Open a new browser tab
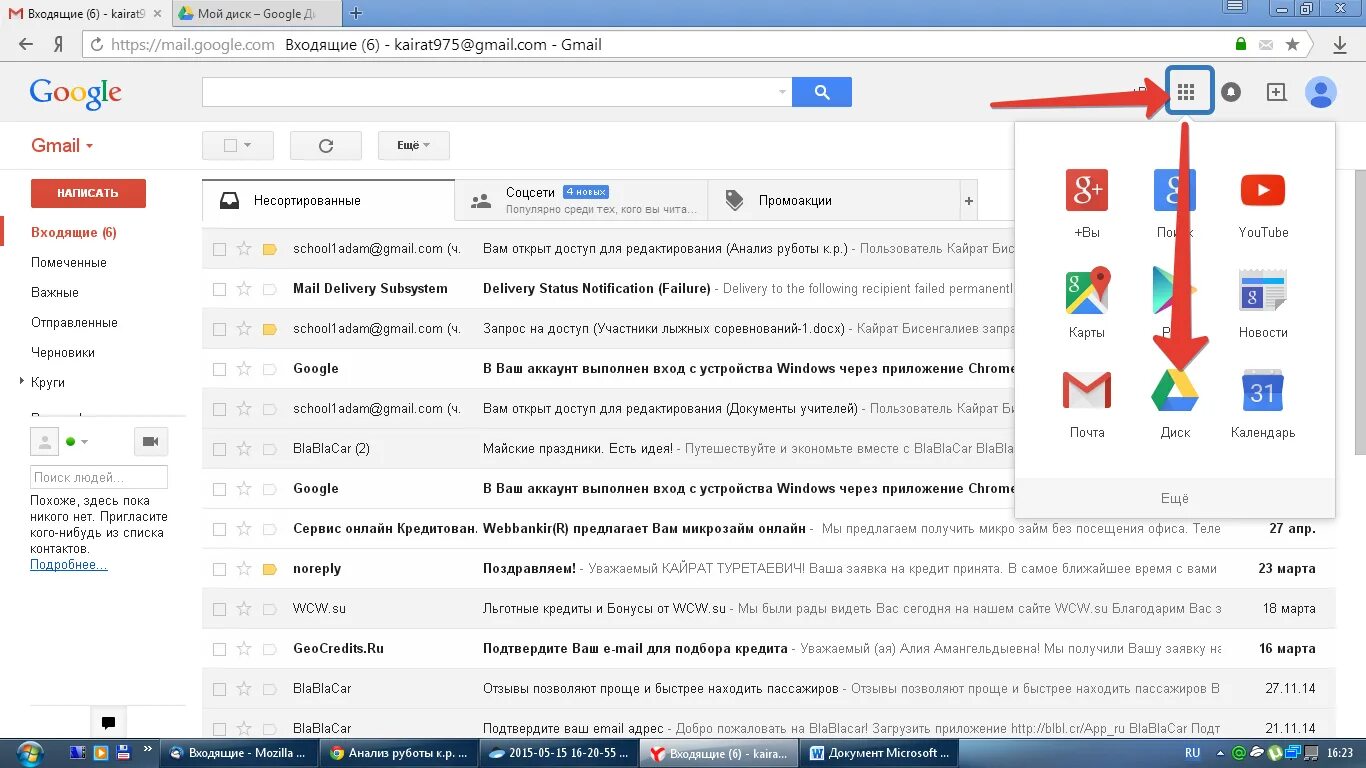The image size is (1366, 768). 355,13
